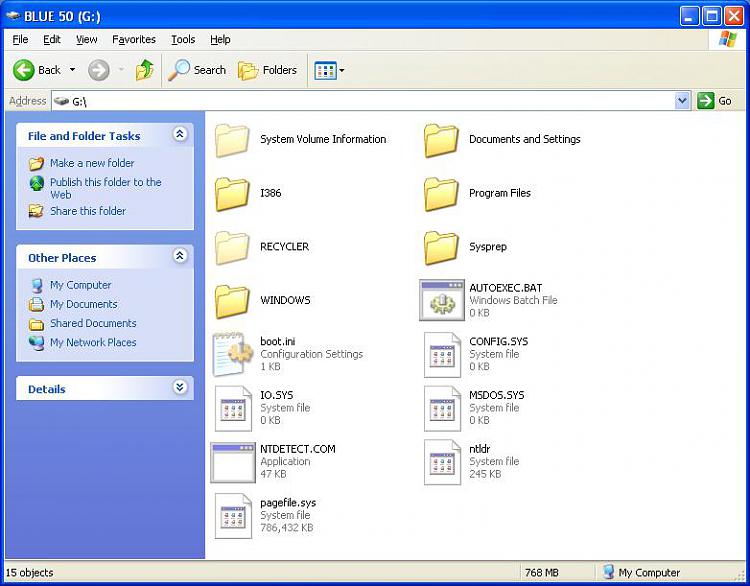Click Publish this folder to the Web
The height and width of the screenshot is (586, 750).
tap(106, 188)
